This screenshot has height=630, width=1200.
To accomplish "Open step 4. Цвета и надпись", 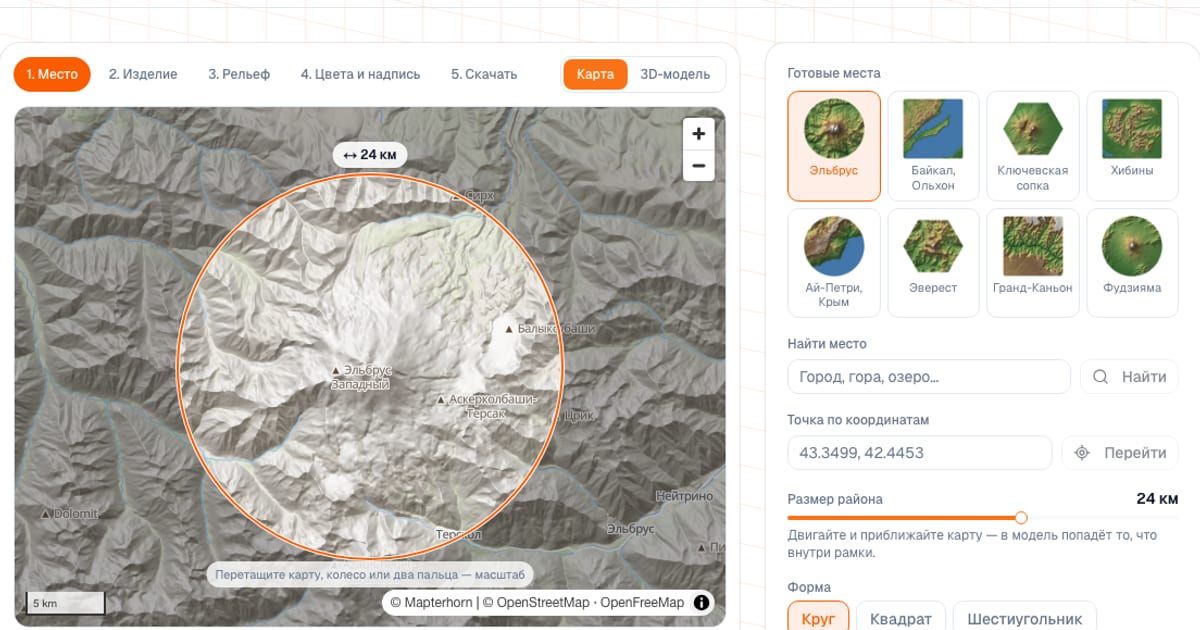I will click(360, 74).
